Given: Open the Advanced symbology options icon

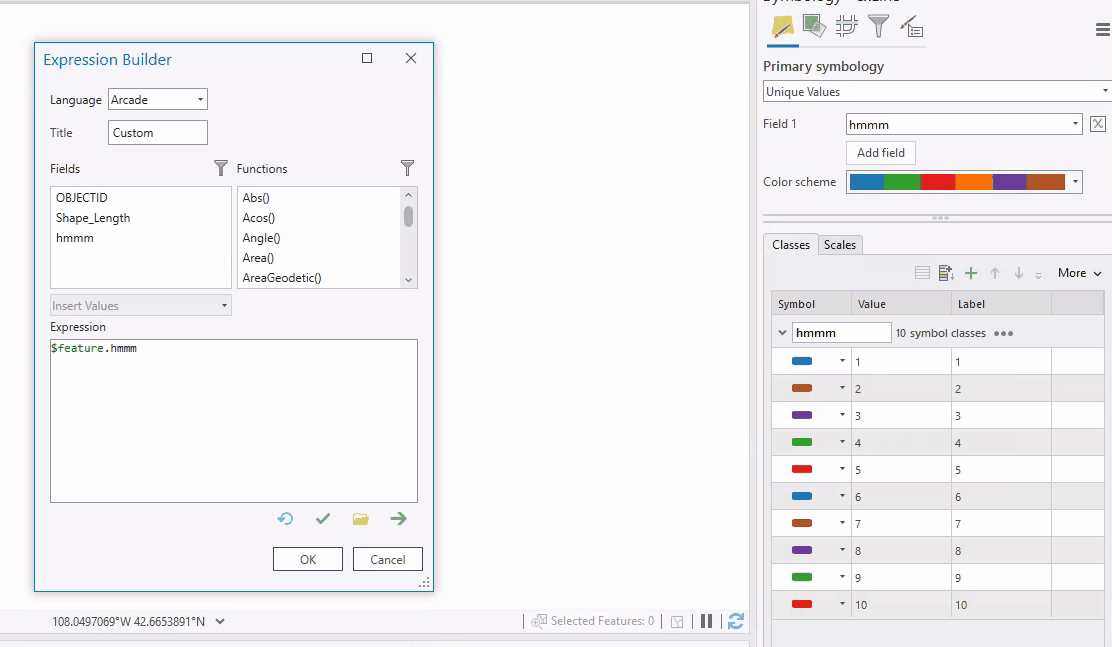Looking at the screenshot, I should [x=911, y=27].
